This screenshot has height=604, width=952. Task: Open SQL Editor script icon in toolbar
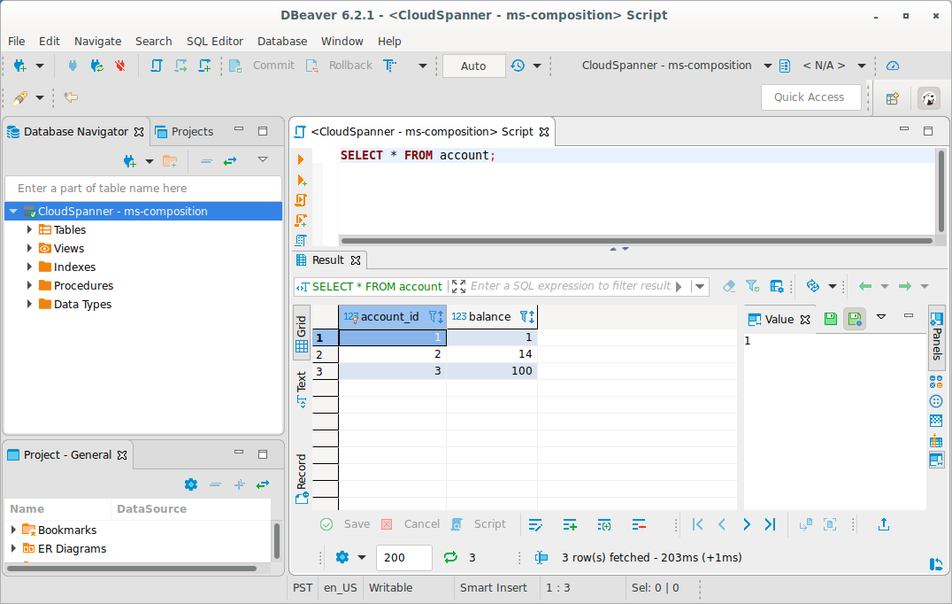point(156,66)
